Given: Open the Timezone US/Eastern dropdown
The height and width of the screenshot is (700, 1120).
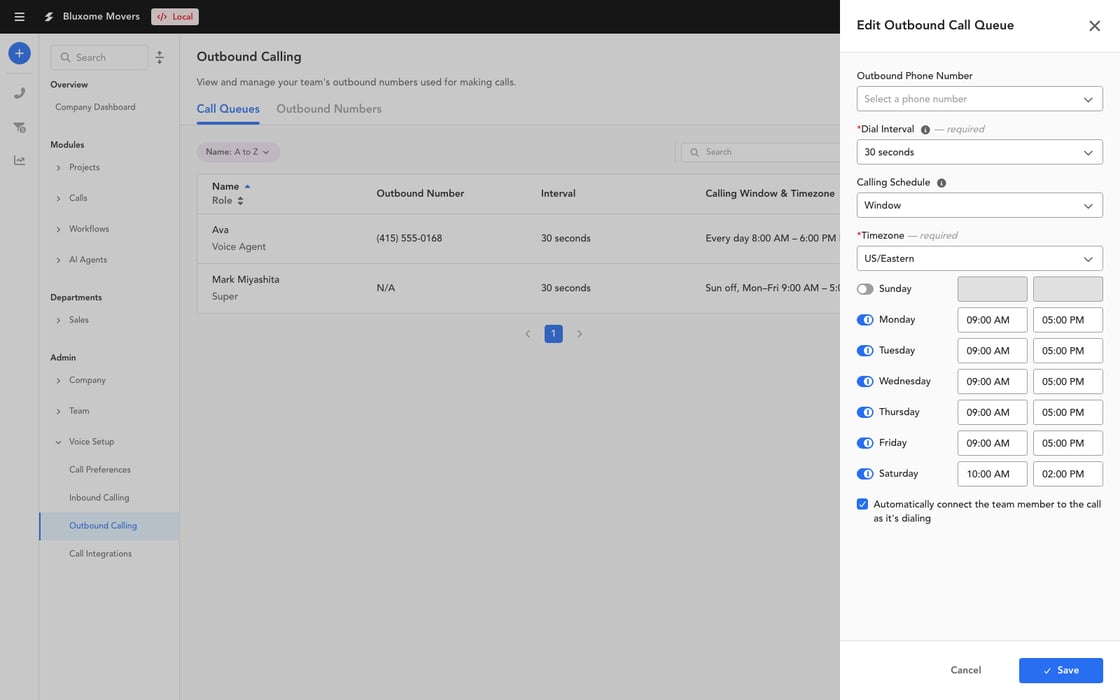Looking at the screenshot, I should click(x=979, y=259).
